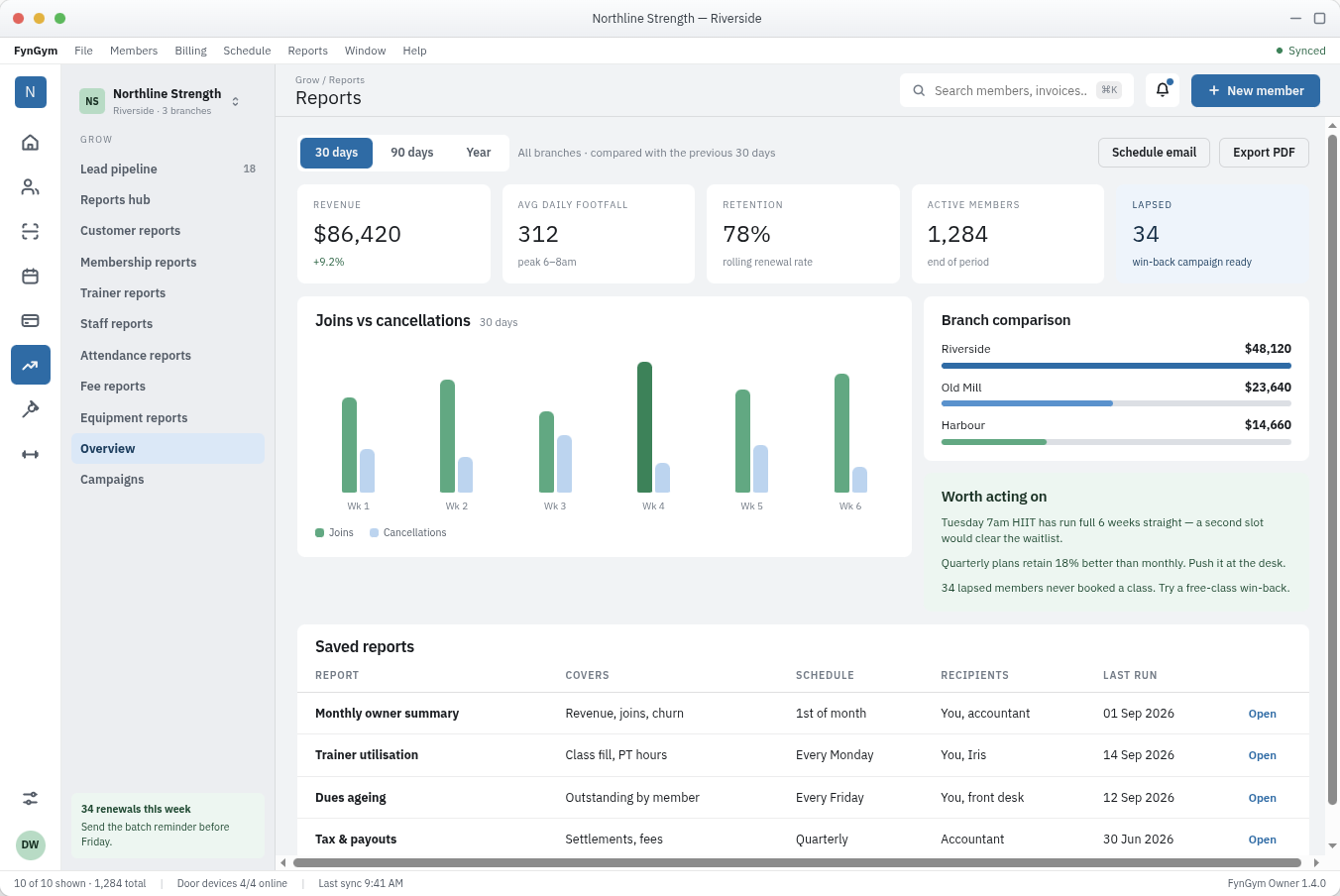Click the scroll-down arrow of vertical scrollbar
This screenshot has width=1340, height=896.
[1332, 845]
